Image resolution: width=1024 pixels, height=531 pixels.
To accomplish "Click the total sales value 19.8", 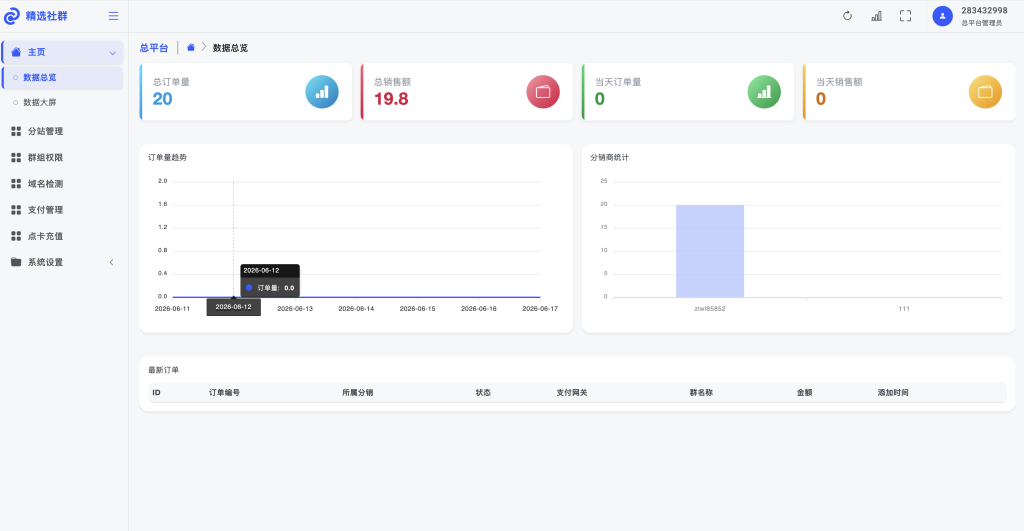I will pos(391,99).
